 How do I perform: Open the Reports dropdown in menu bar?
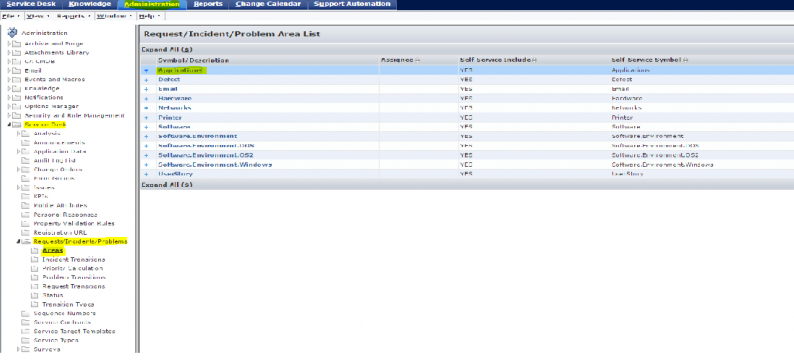73,16
